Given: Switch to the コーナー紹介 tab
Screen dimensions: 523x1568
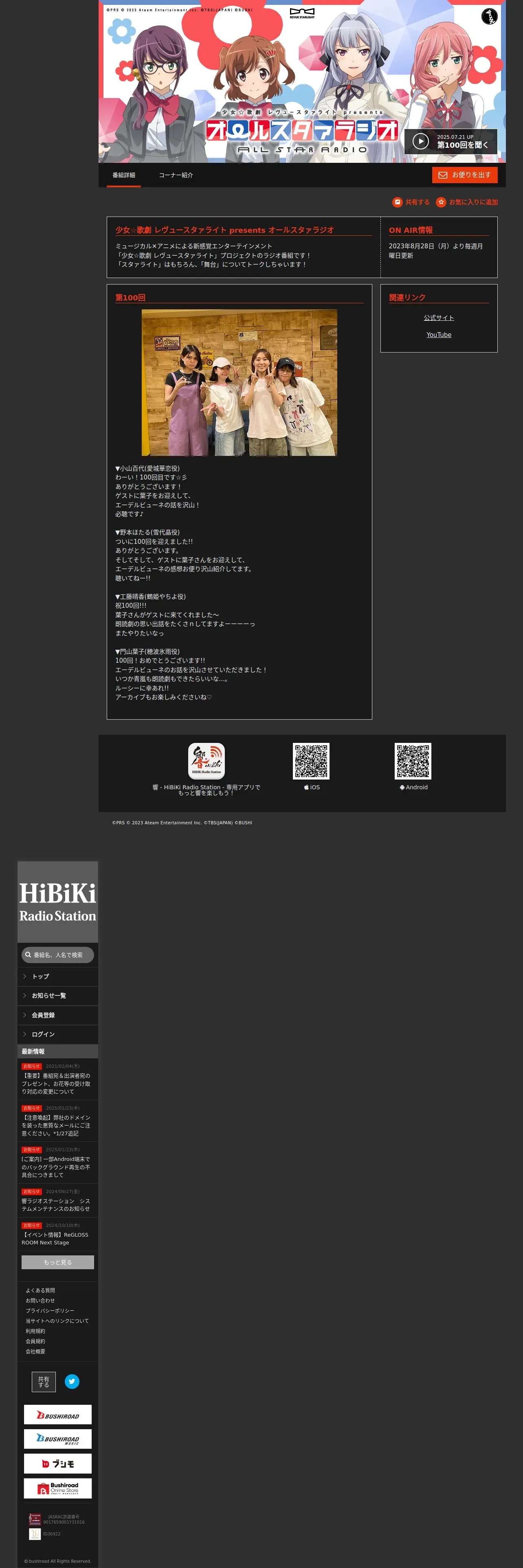Looking at the screenshot, I should pos(176,175).
